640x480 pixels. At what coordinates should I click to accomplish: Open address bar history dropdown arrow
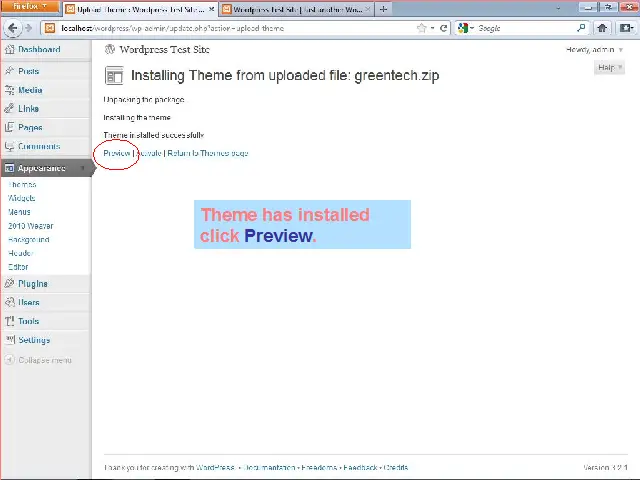coord(432,28)
